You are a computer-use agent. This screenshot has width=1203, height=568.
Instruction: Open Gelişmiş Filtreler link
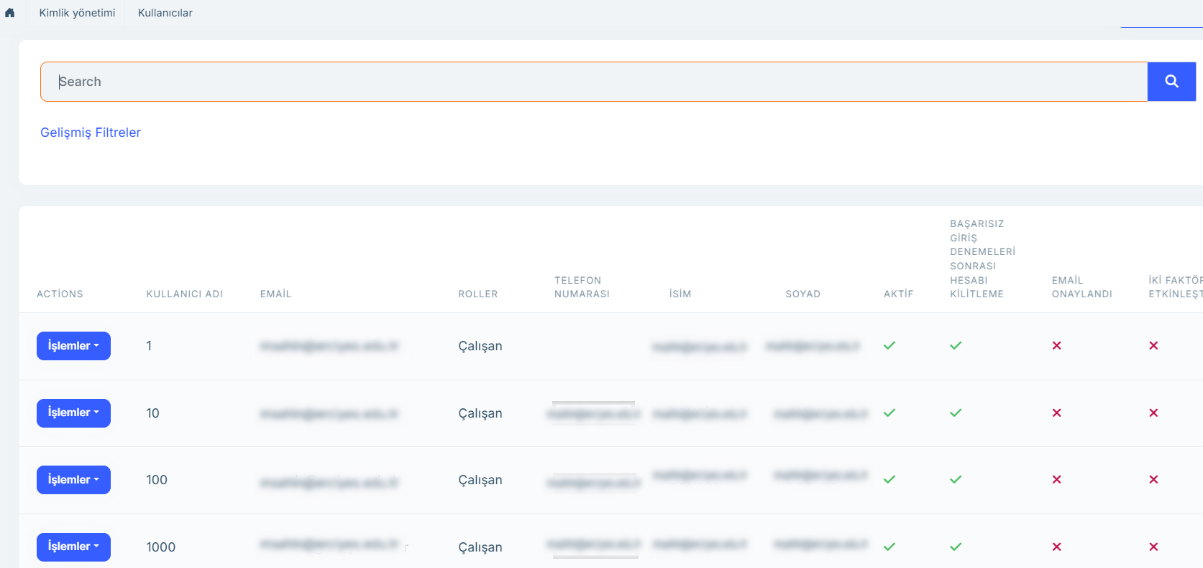tap(90, 132)
